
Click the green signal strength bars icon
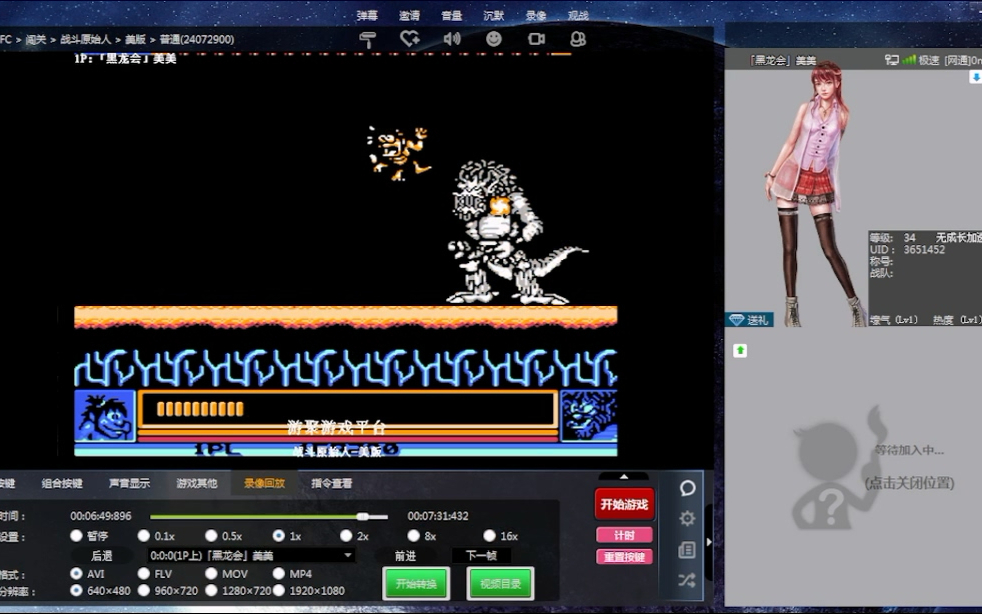(x=909, y=60)
